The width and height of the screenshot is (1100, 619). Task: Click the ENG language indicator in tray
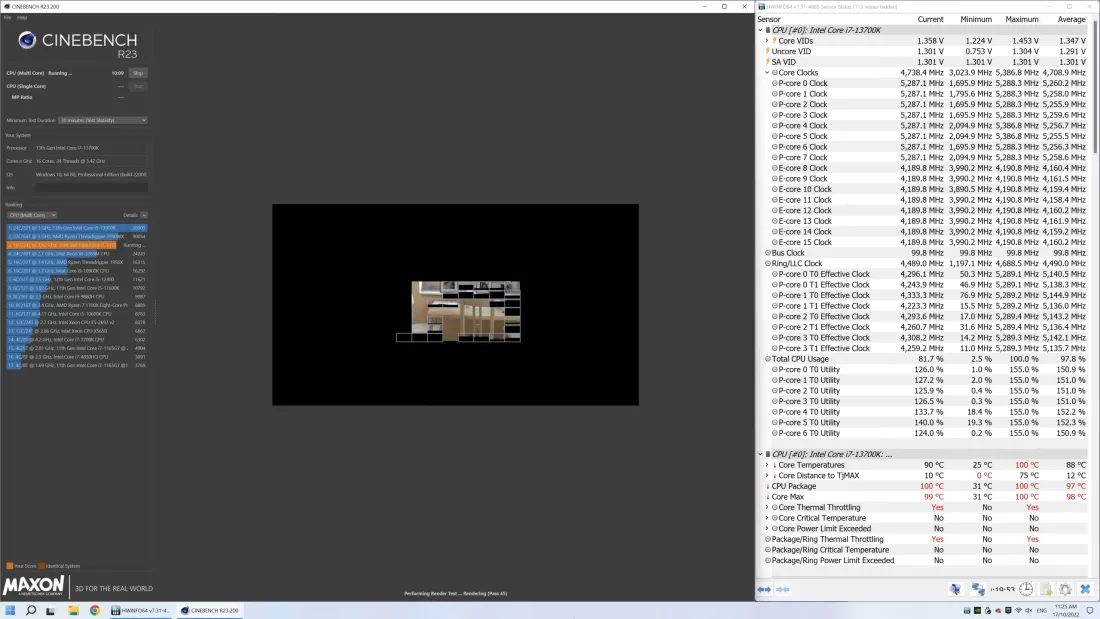[x=1042, y=611]
